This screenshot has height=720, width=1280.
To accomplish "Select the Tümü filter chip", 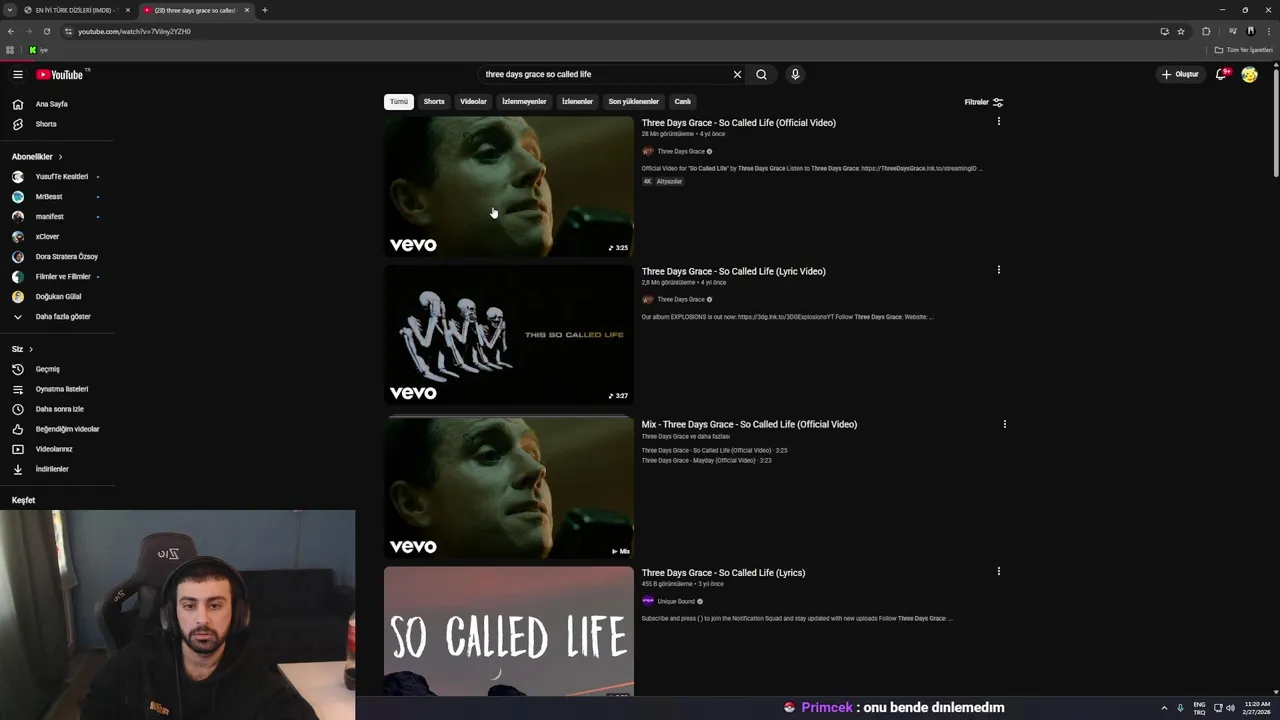I will click(399, 101).
